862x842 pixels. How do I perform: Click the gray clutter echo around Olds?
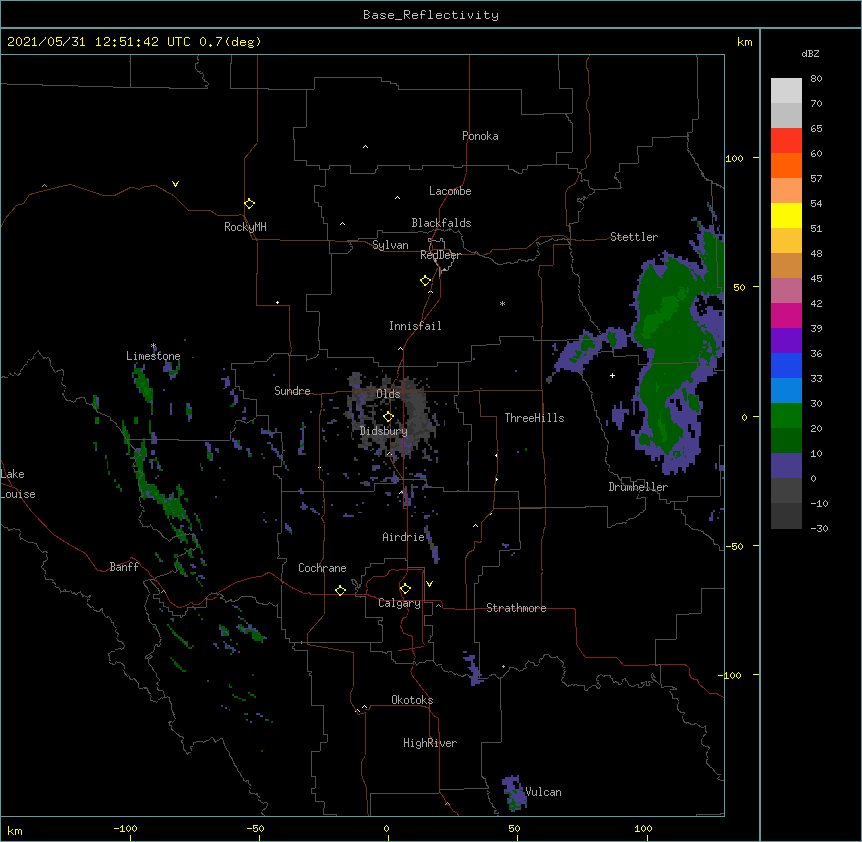click(389, 415)
